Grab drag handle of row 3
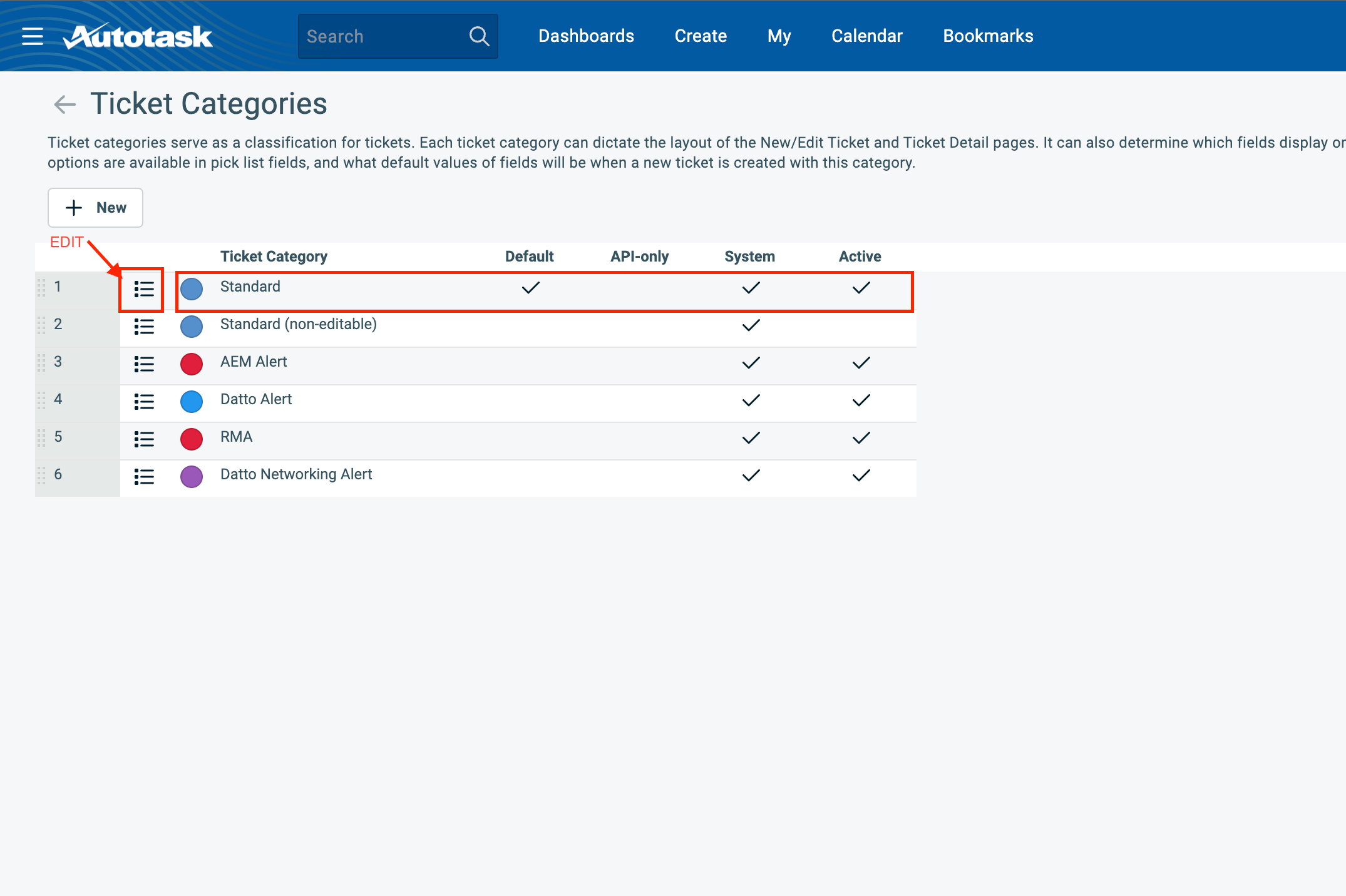1346x896 pixels. click(41, 363)
